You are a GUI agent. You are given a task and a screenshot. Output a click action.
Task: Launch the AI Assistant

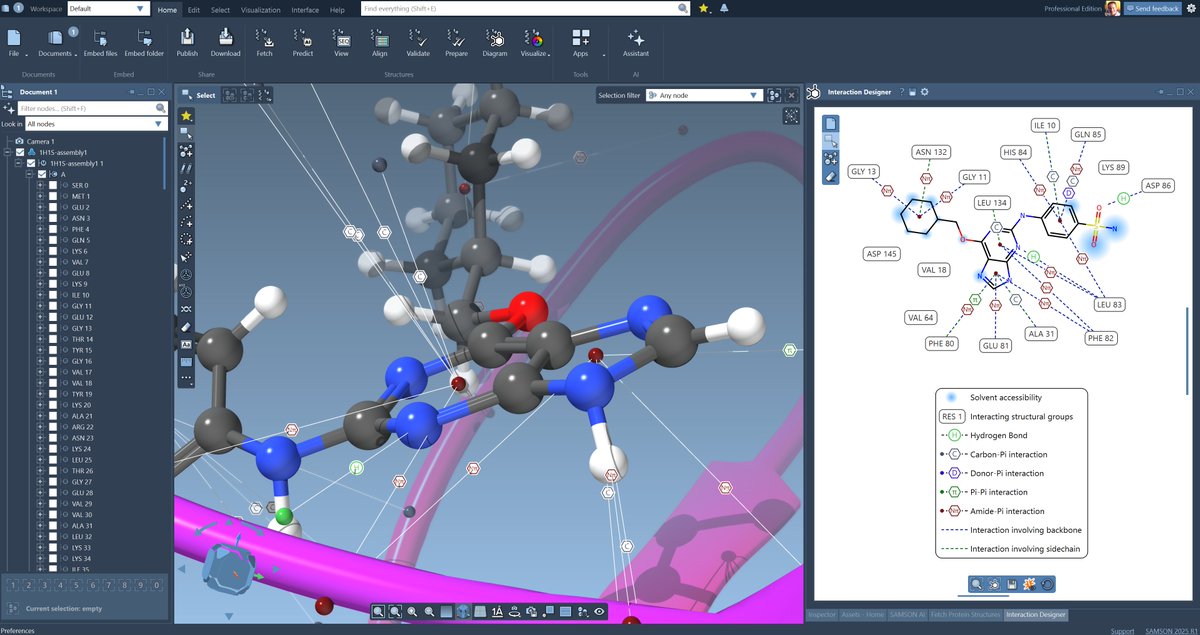(636, 42)
